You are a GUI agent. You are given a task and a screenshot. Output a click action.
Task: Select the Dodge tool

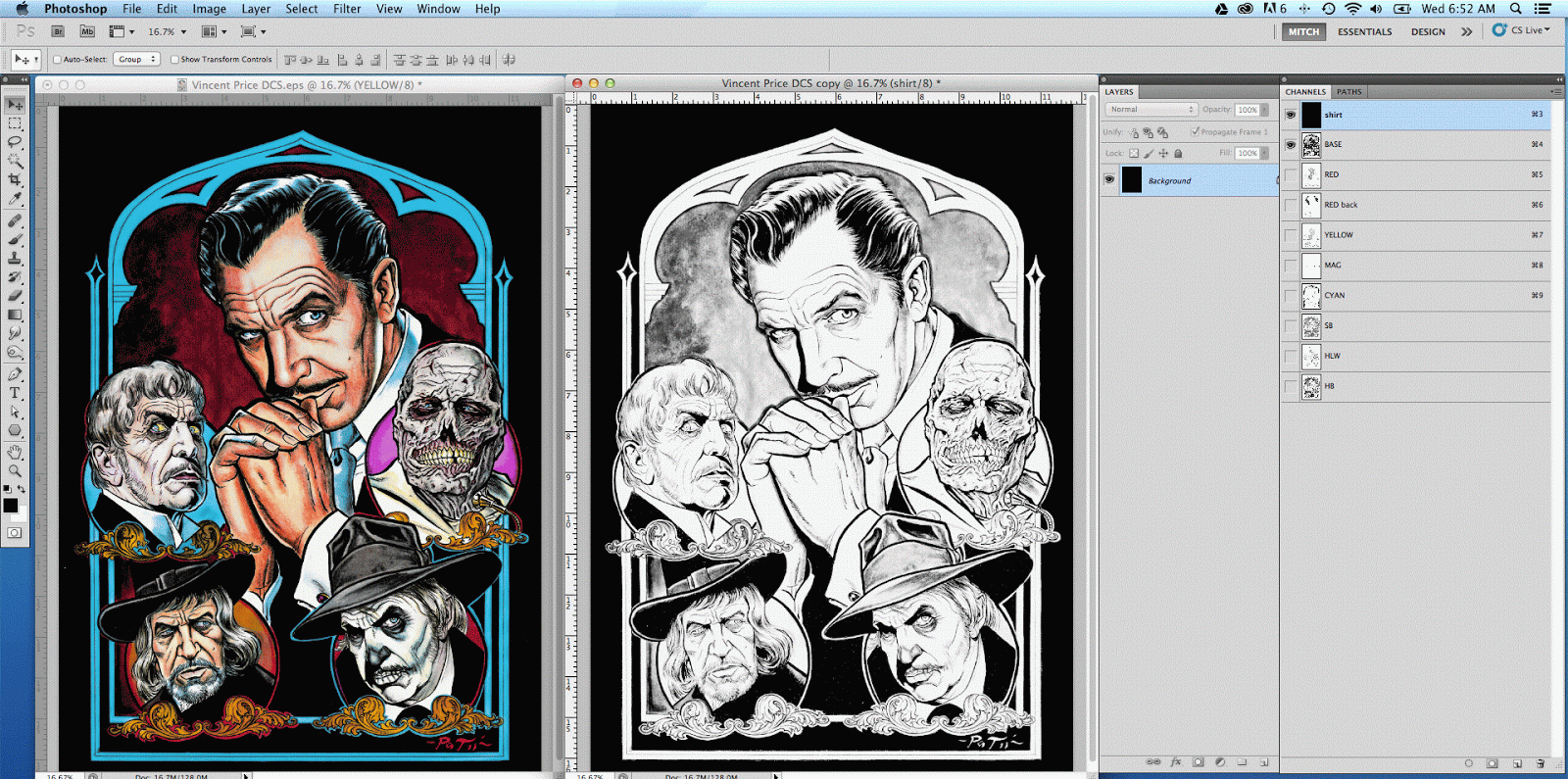point(15,352)
